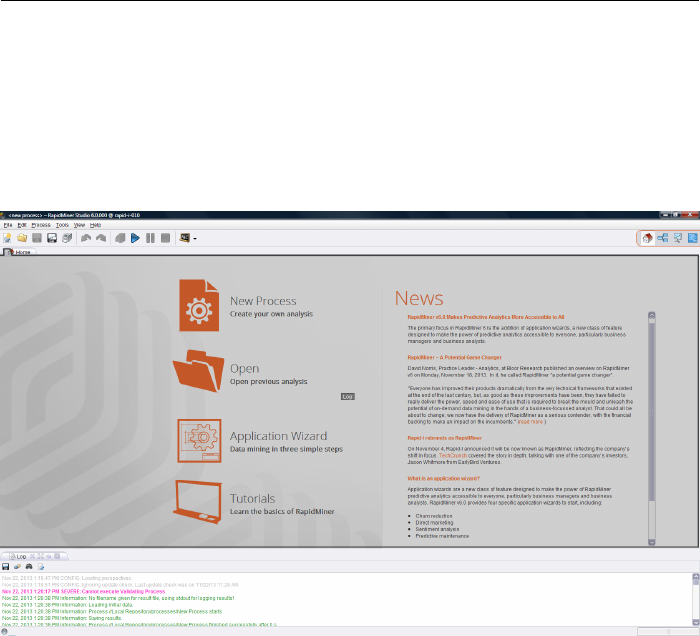700x636 pixels.
Task: Select log line 'Saving results.'
Action: [x=62, y=619]
